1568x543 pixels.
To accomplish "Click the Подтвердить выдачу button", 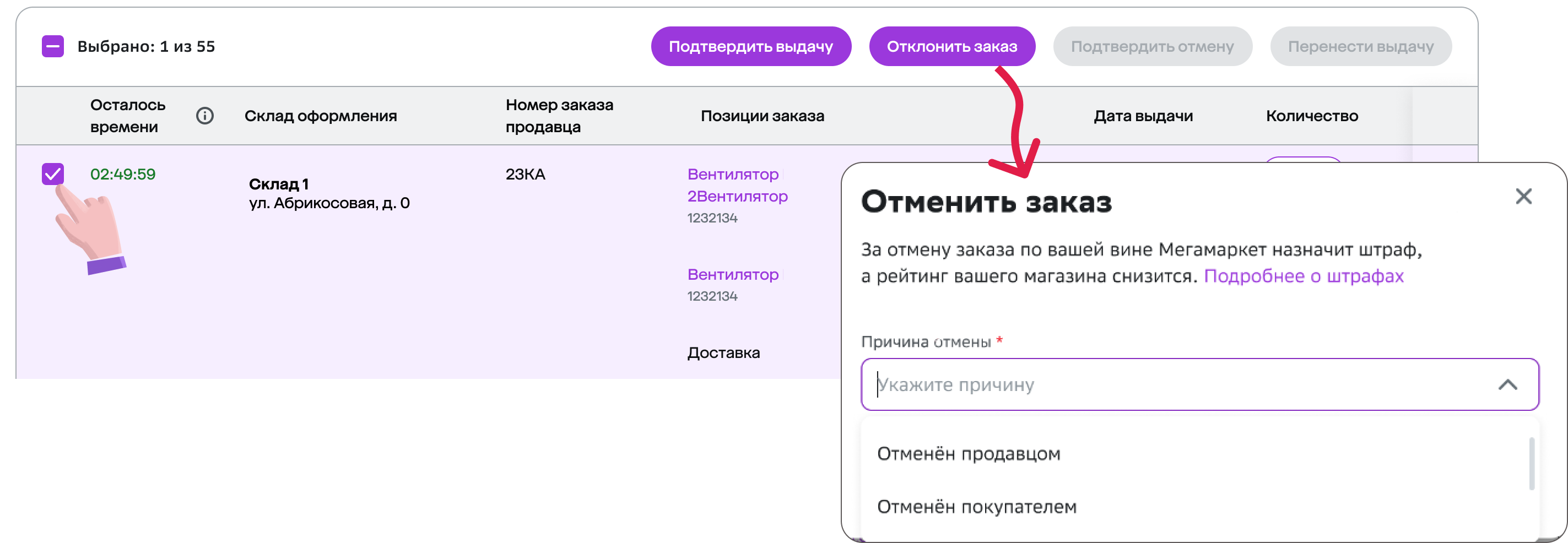I will point(750,46).
